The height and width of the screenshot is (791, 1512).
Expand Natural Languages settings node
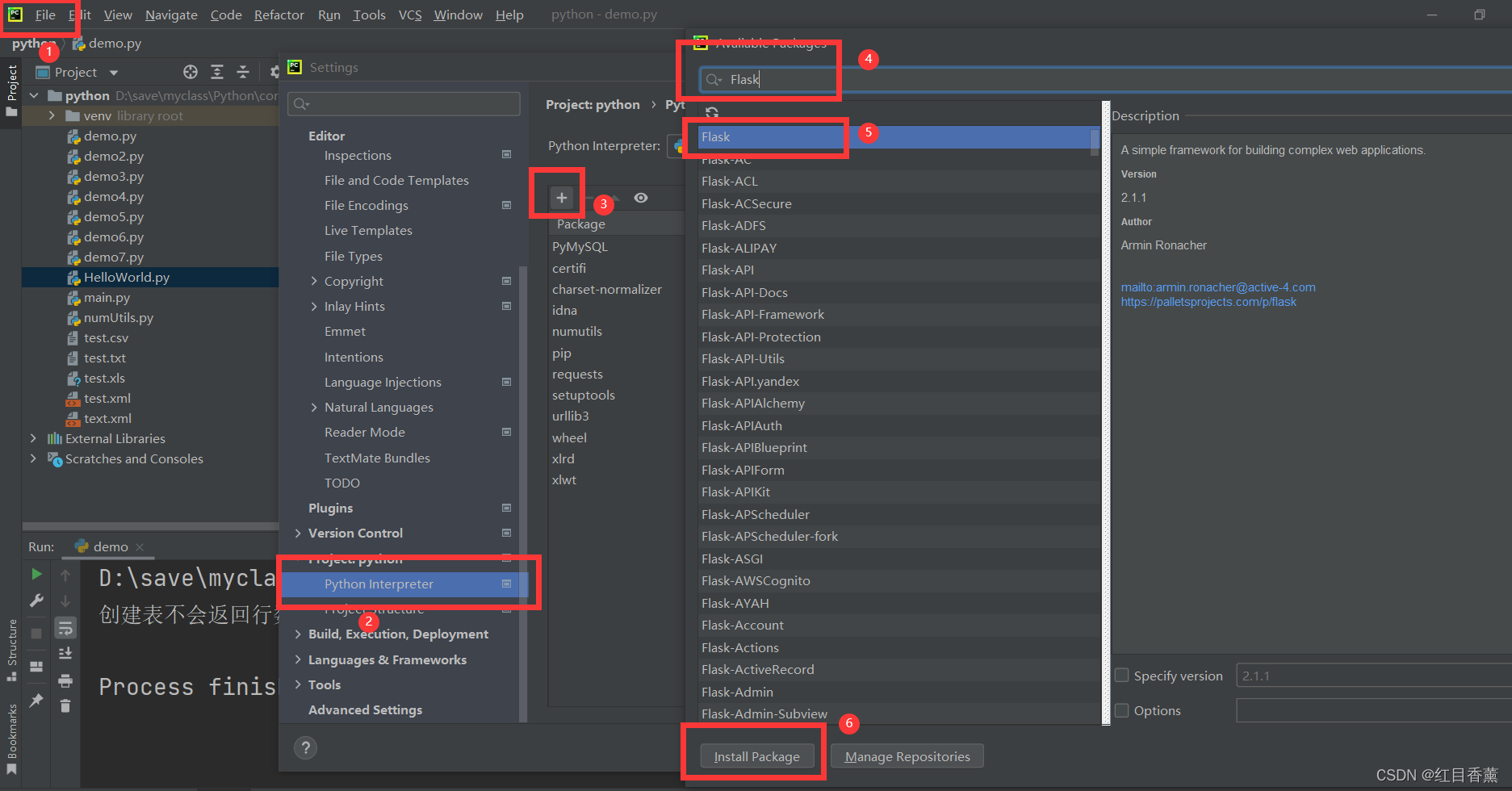click(314, 407)
